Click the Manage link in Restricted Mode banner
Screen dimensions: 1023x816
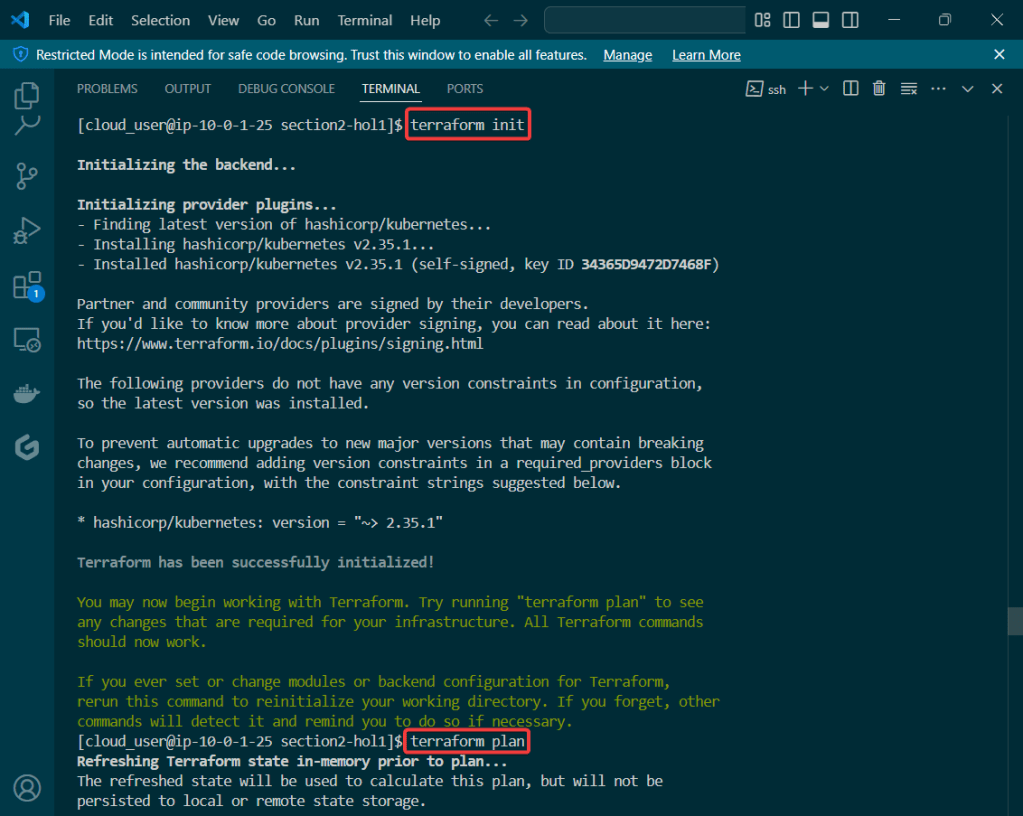pos(627,55)
